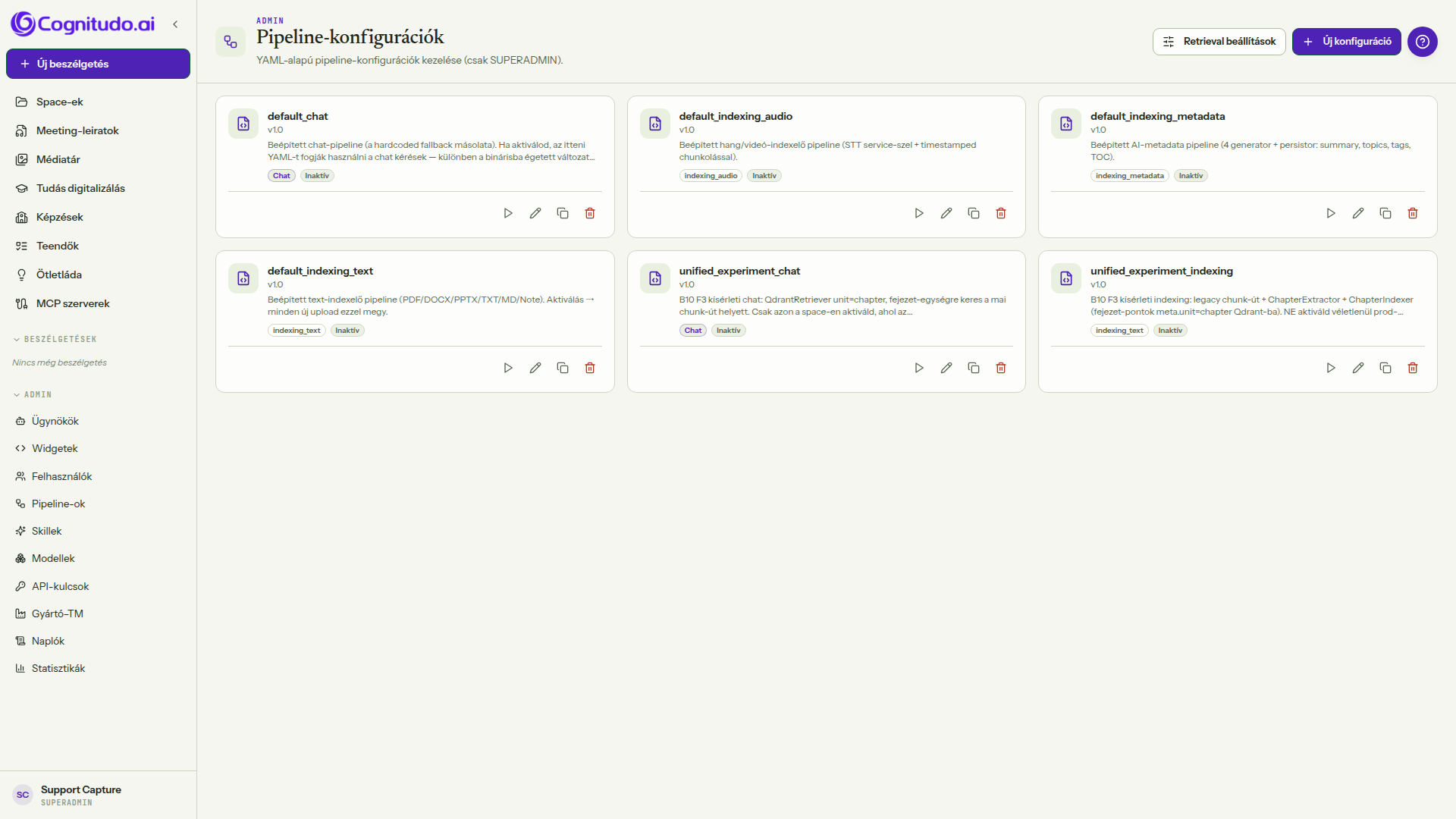Open MCP szerverek page
The height and width of the screenshot is (819, 1456).
pos(73,303)
